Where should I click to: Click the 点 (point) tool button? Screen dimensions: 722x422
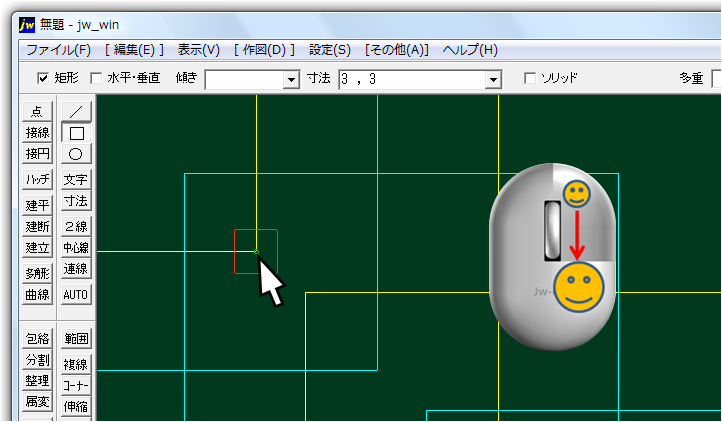[37, 111]
